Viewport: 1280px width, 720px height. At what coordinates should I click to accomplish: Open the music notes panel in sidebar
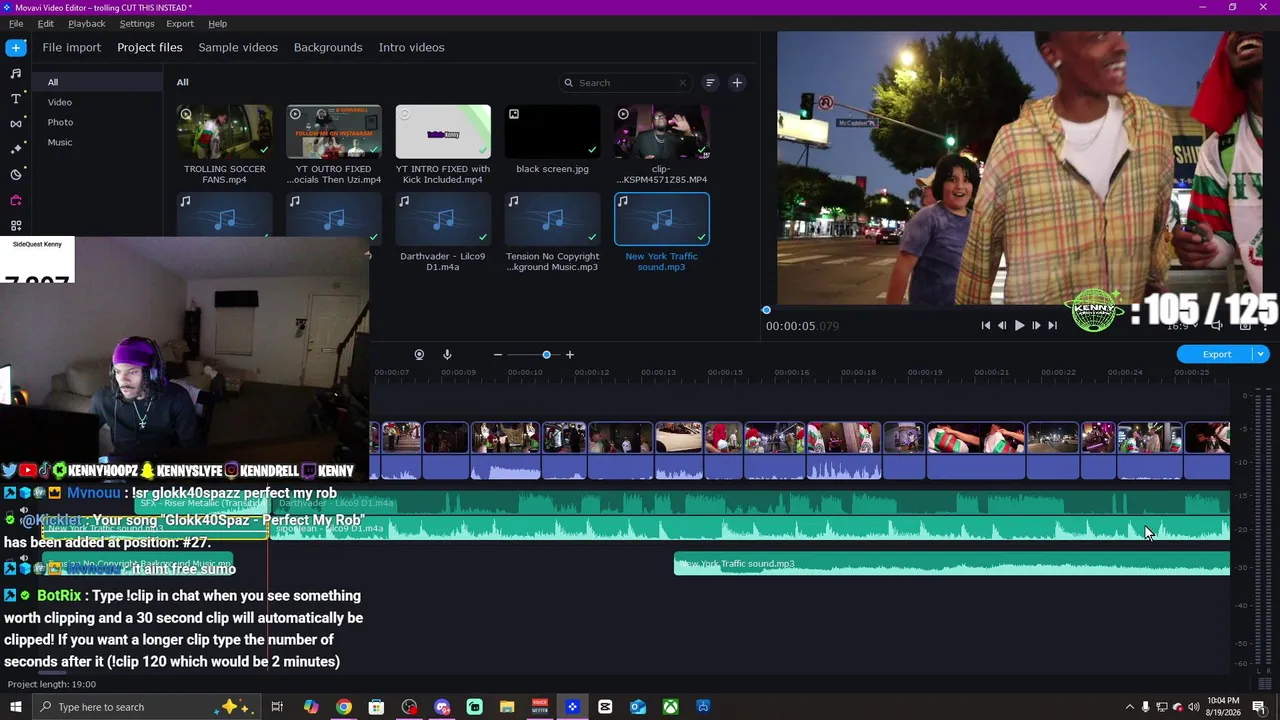coord(16,74)
